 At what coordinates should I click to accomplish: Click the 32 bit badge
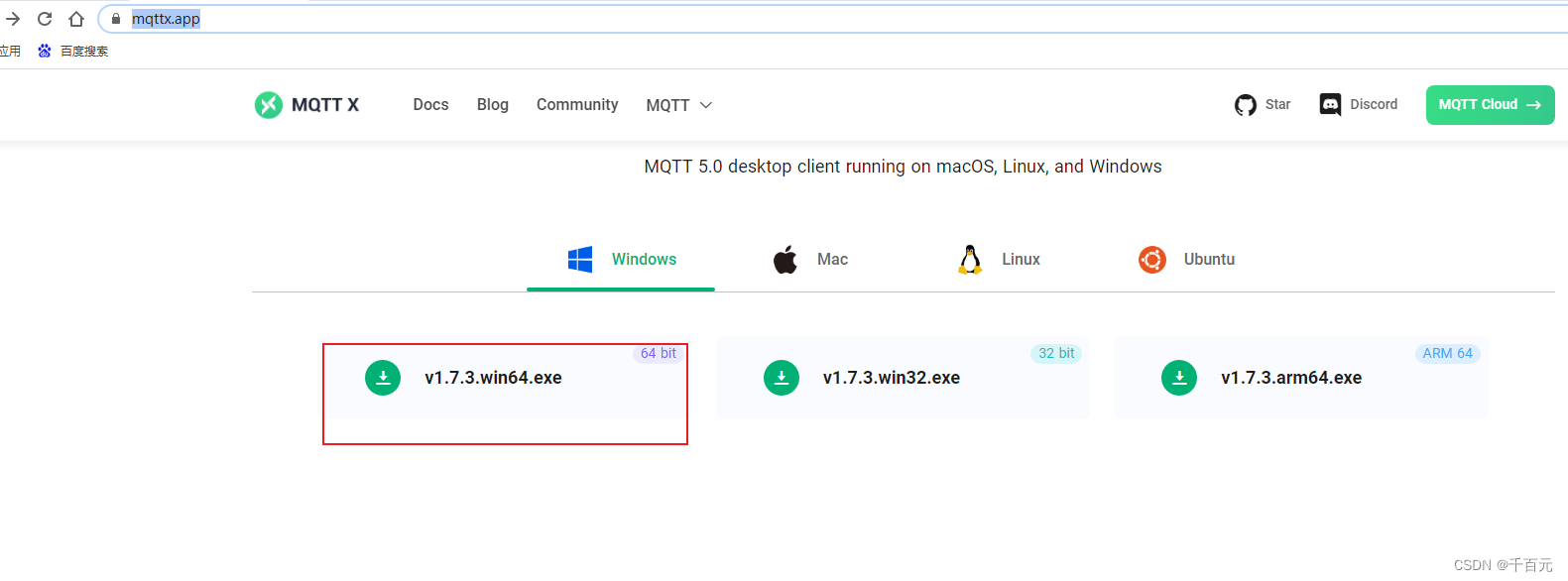click(x=1056, y=354)
